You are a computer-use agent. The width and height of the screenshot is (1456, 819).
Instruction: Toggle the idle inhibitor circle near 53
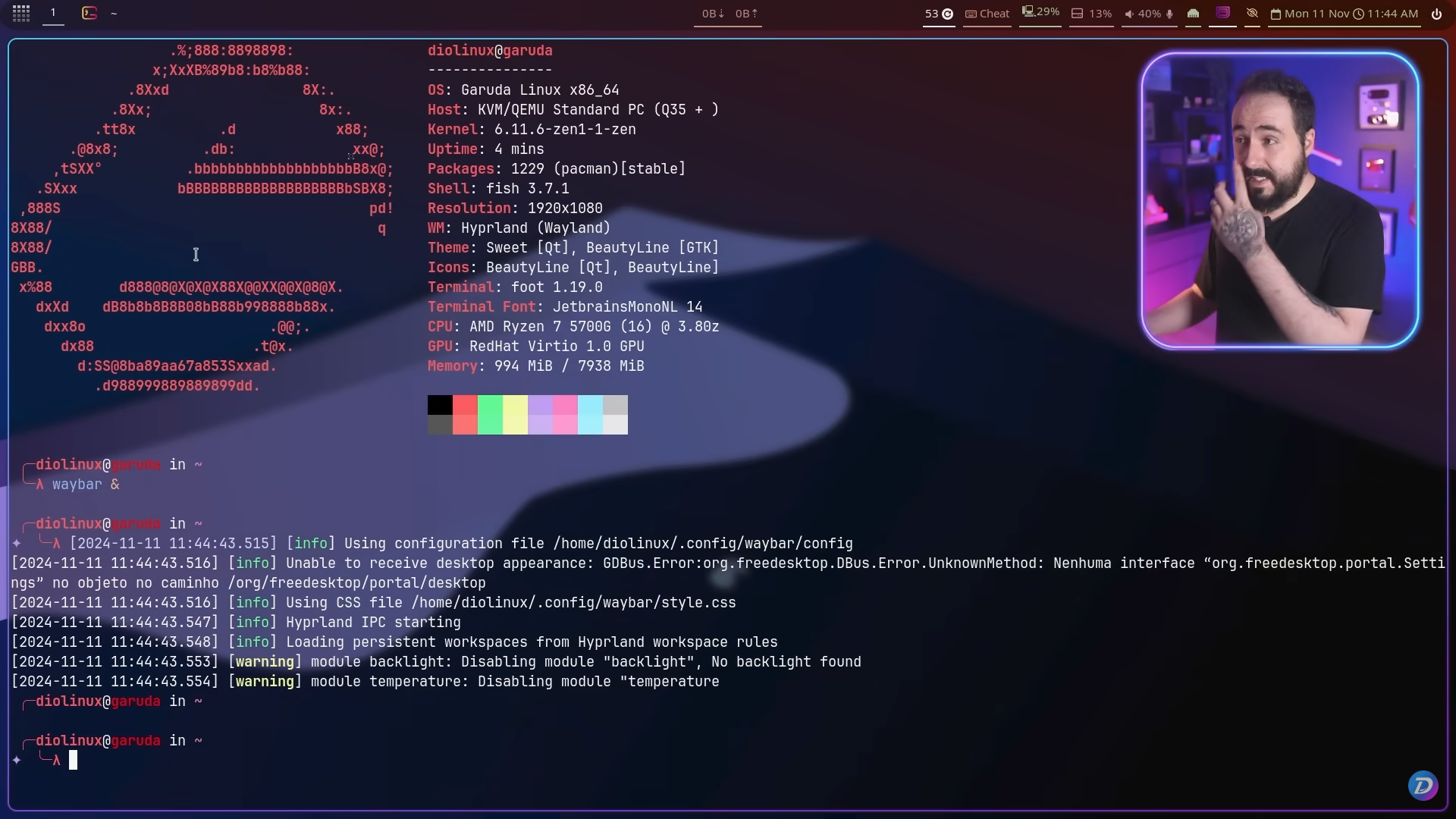947,13
